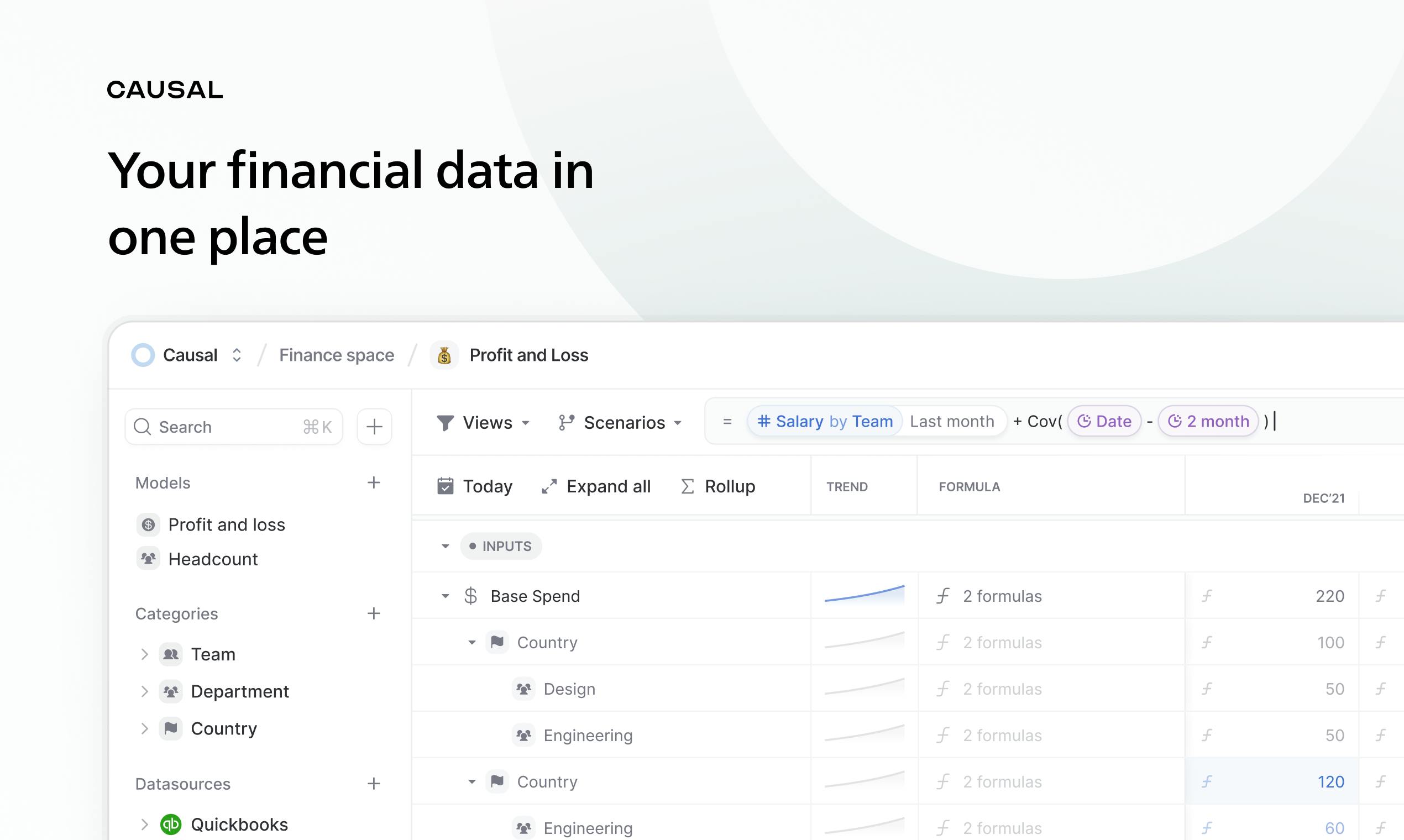Click the 220 value cell
Image resolution: width=1404 pixels, height=840 pixels.
pyautogui.click(x=1271, y=596)
